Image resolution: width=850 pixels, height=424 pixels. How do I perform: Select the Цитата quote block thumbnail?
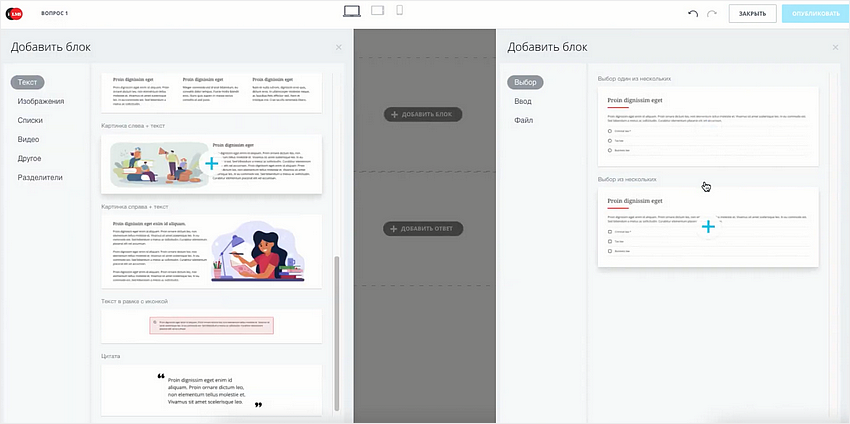click(x=211, y=390)
